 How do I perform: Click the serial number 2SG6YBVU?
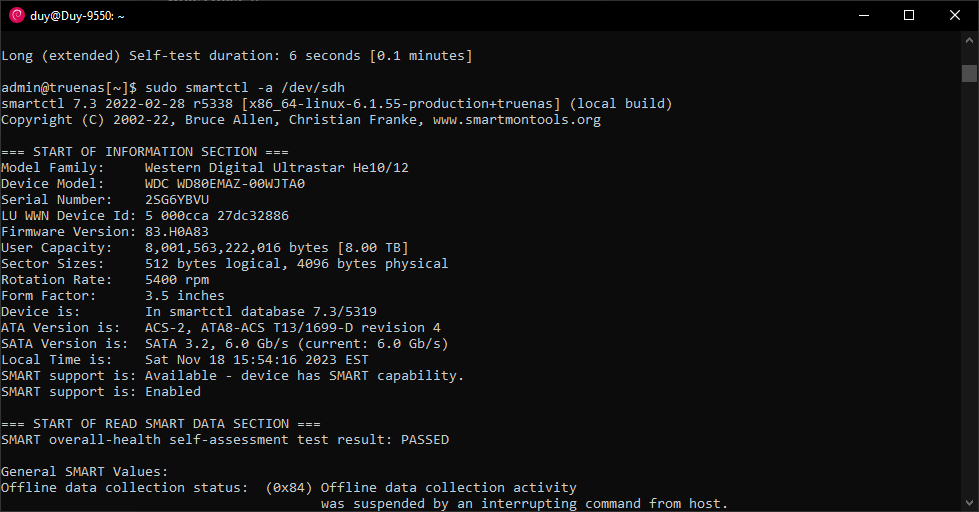[177, 200]
